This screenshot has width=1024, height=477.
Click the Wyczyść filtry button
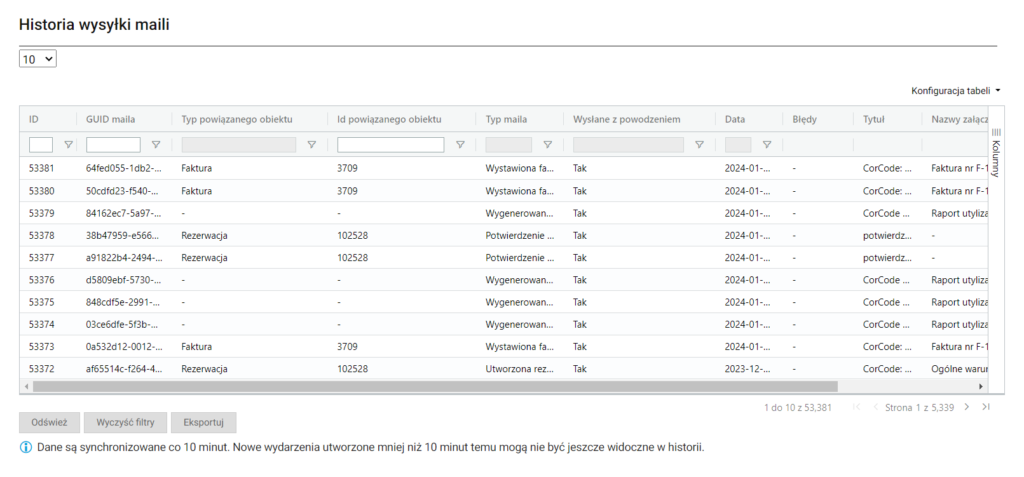click(x=125, y=422)
